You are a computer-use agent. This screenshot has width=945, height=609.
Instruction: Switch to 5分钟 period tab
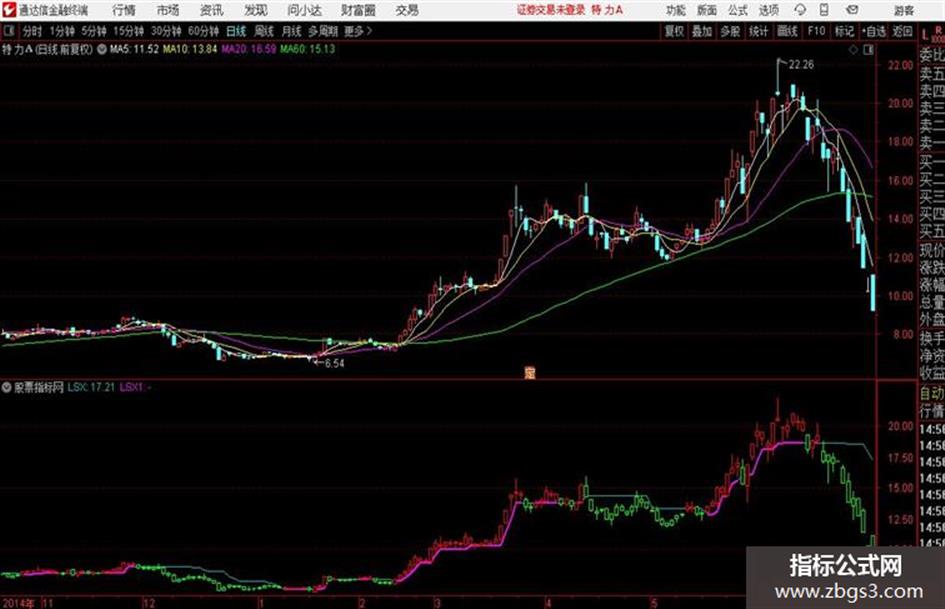[x=93, y=31]
